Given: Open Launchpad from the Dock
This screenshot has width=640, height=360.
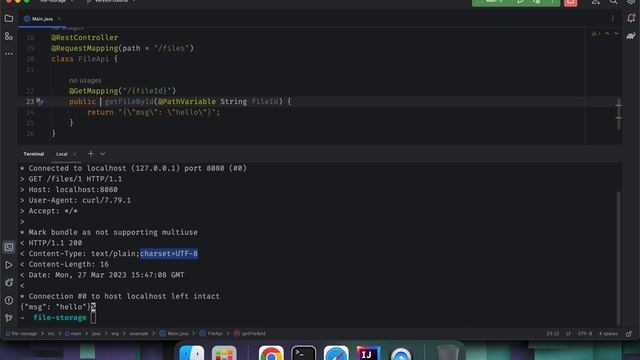Looking at the screenshot, I should [224, 353].
